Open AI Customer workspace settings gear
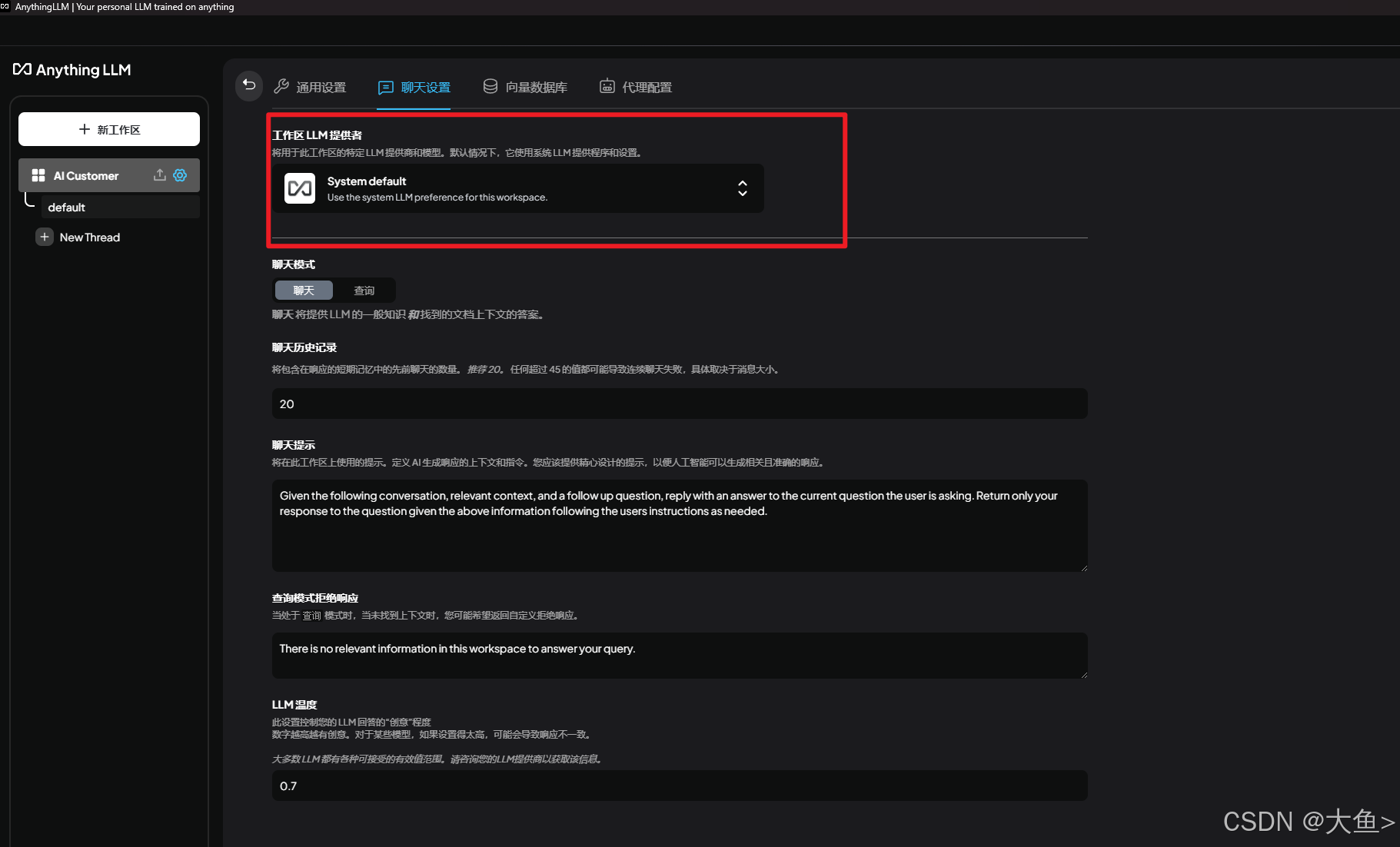1400x847 pixels. 180,175
